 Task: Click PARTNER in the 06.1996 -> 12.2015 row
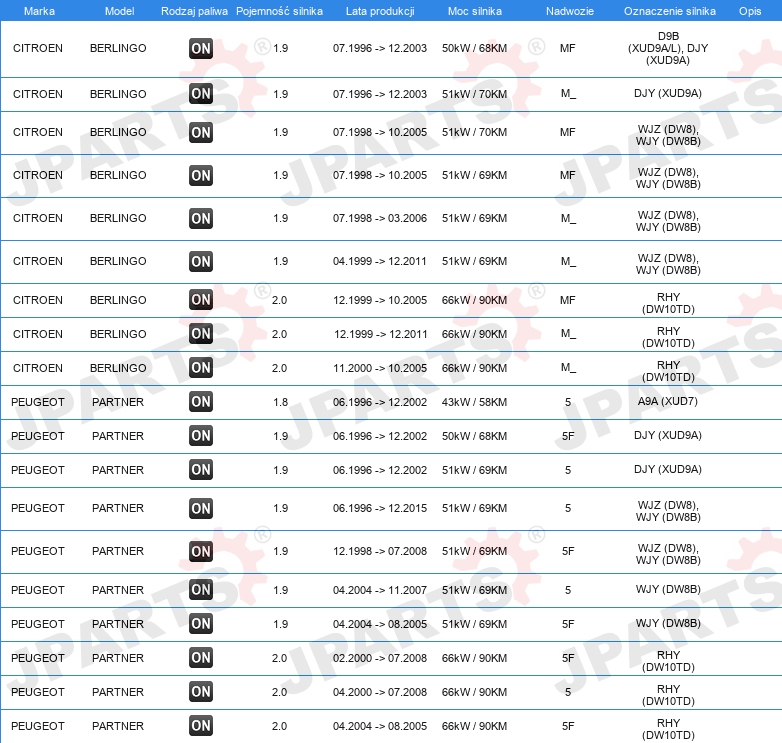point(118,508)
